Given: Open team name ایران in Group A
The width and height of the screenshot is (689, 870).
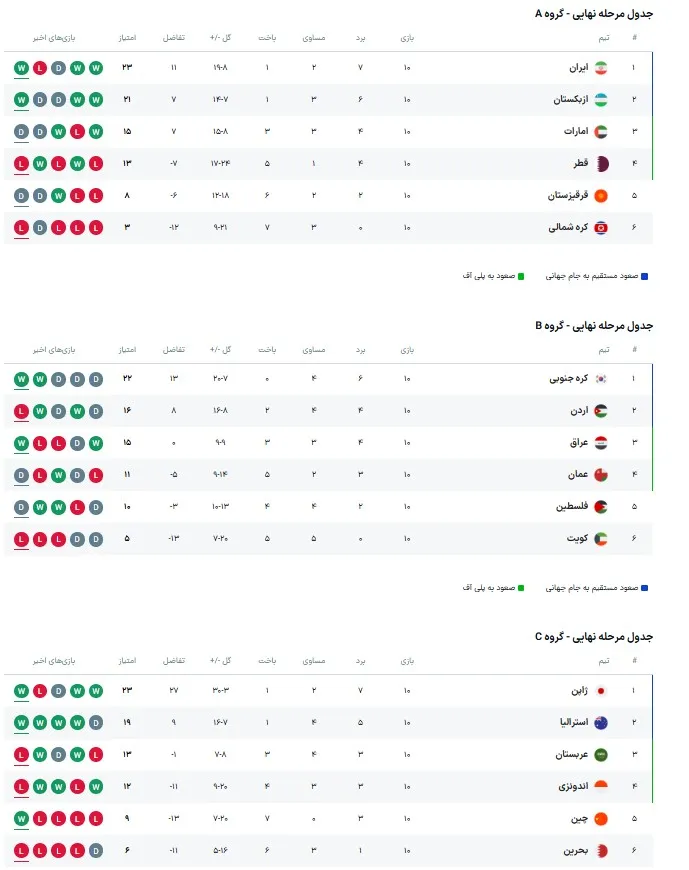Looking at the screenshot, I should pyautogui.click(x=579, y=68).
